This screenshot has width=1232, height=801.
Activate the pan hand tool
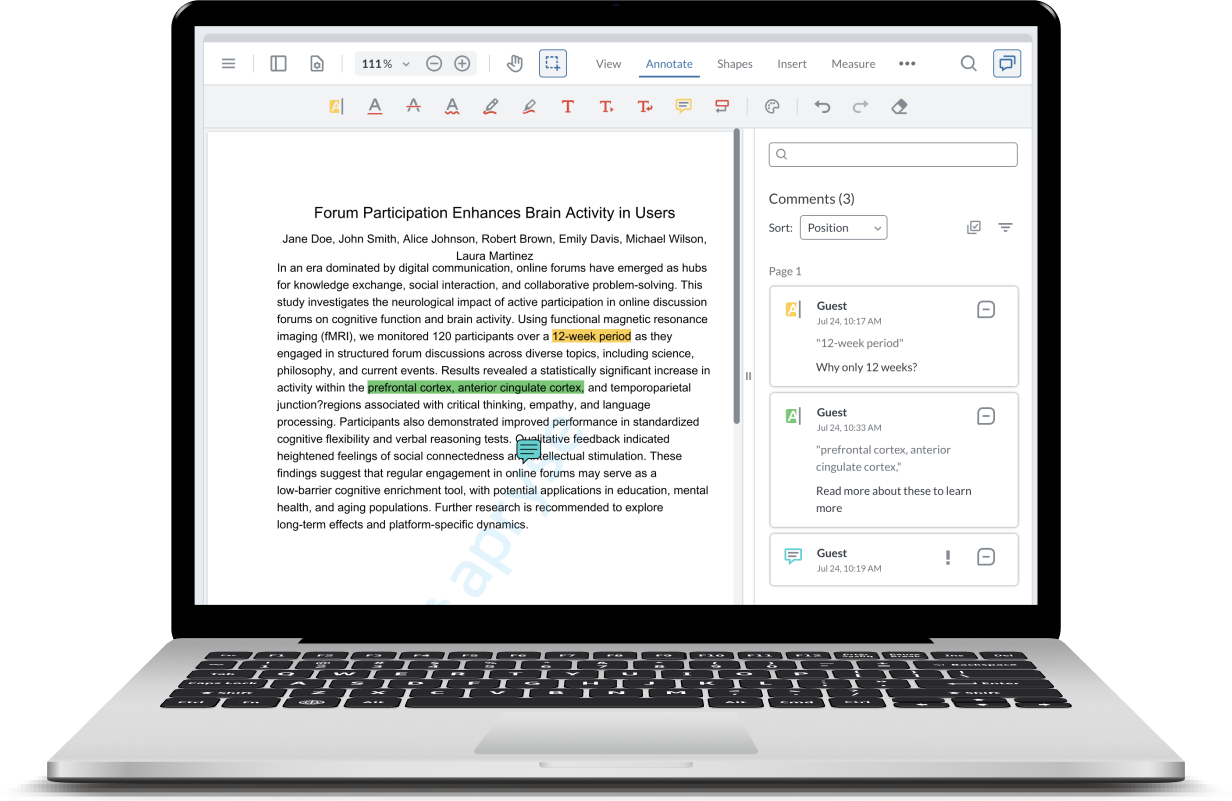pyautogui.click(x=515, y=63)
